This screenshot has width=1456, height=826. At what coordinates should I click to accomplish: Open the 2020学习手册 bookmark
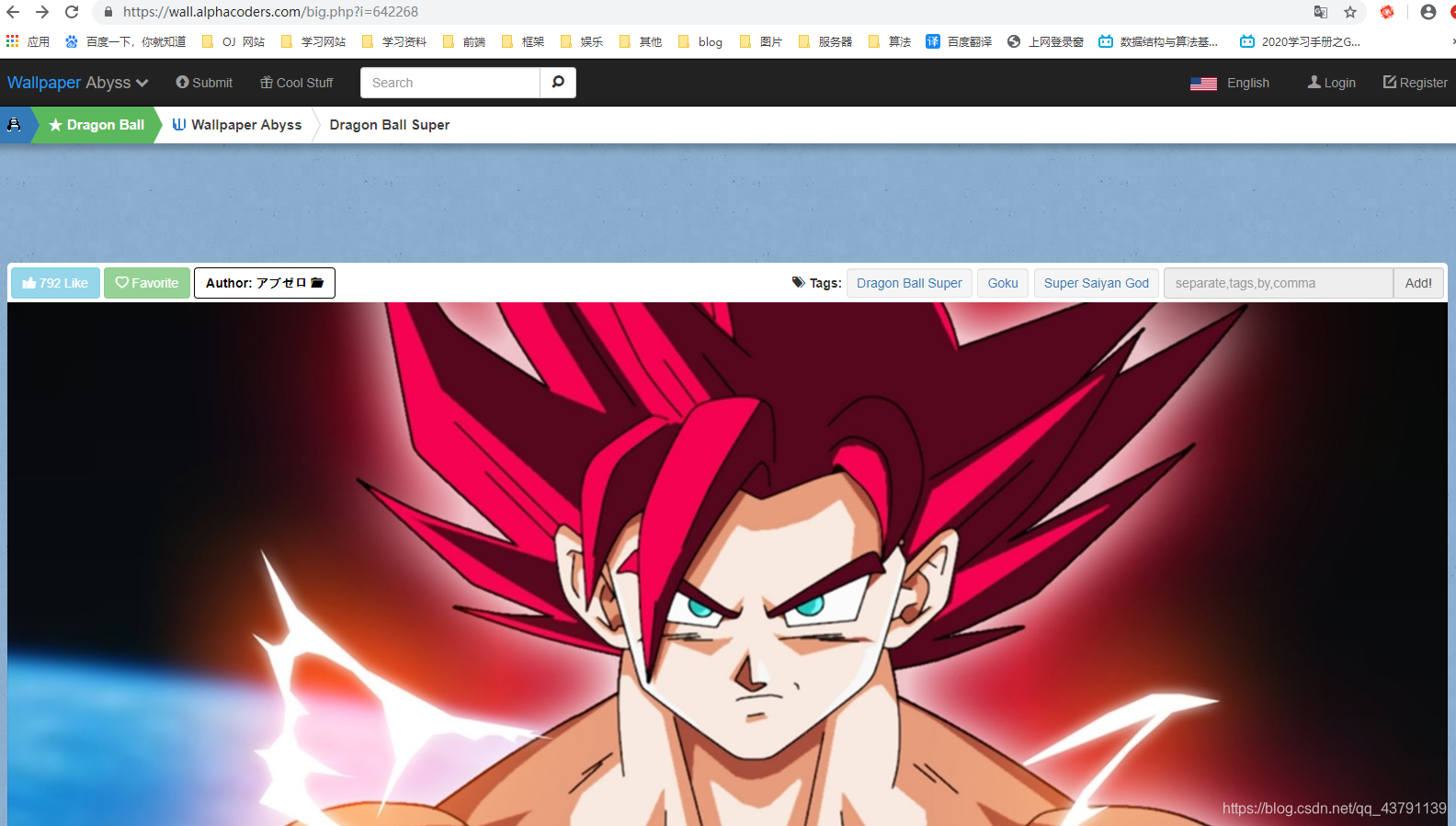[1301, 41]
